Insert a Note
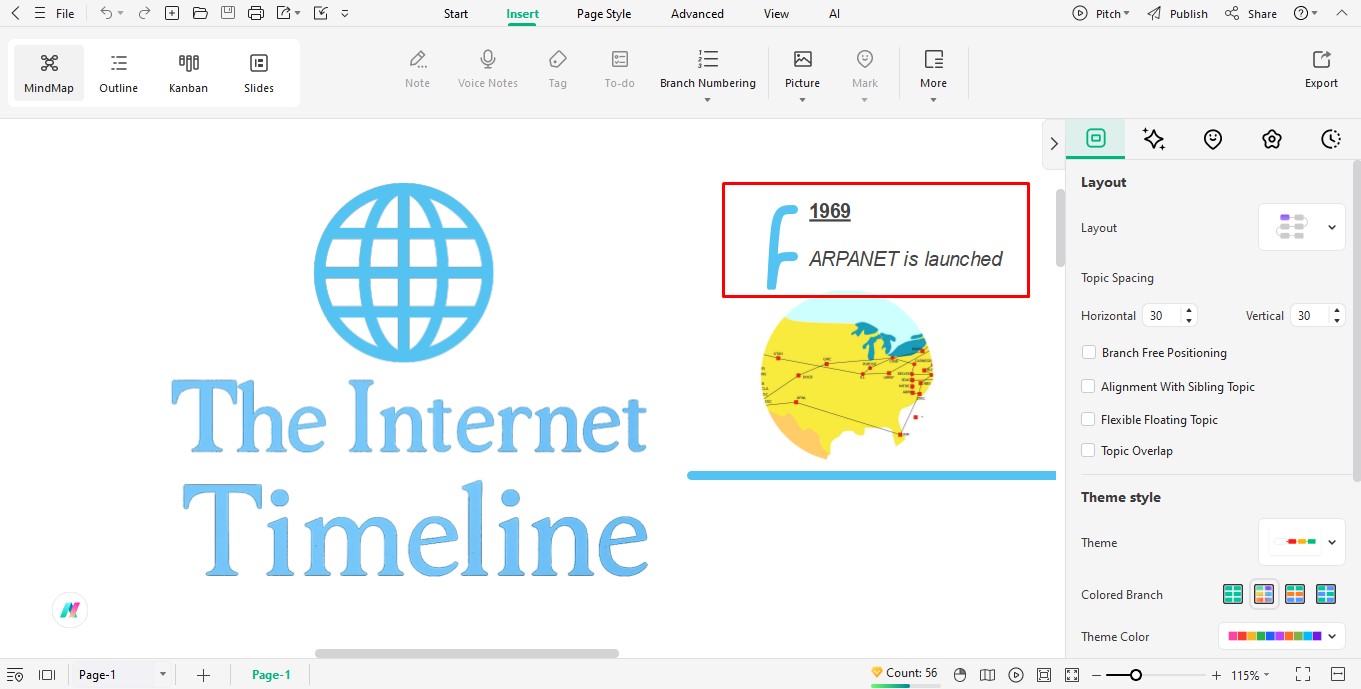Image resolution: width=1361 pixels, height=689 pixels. [x=418, y=70]
